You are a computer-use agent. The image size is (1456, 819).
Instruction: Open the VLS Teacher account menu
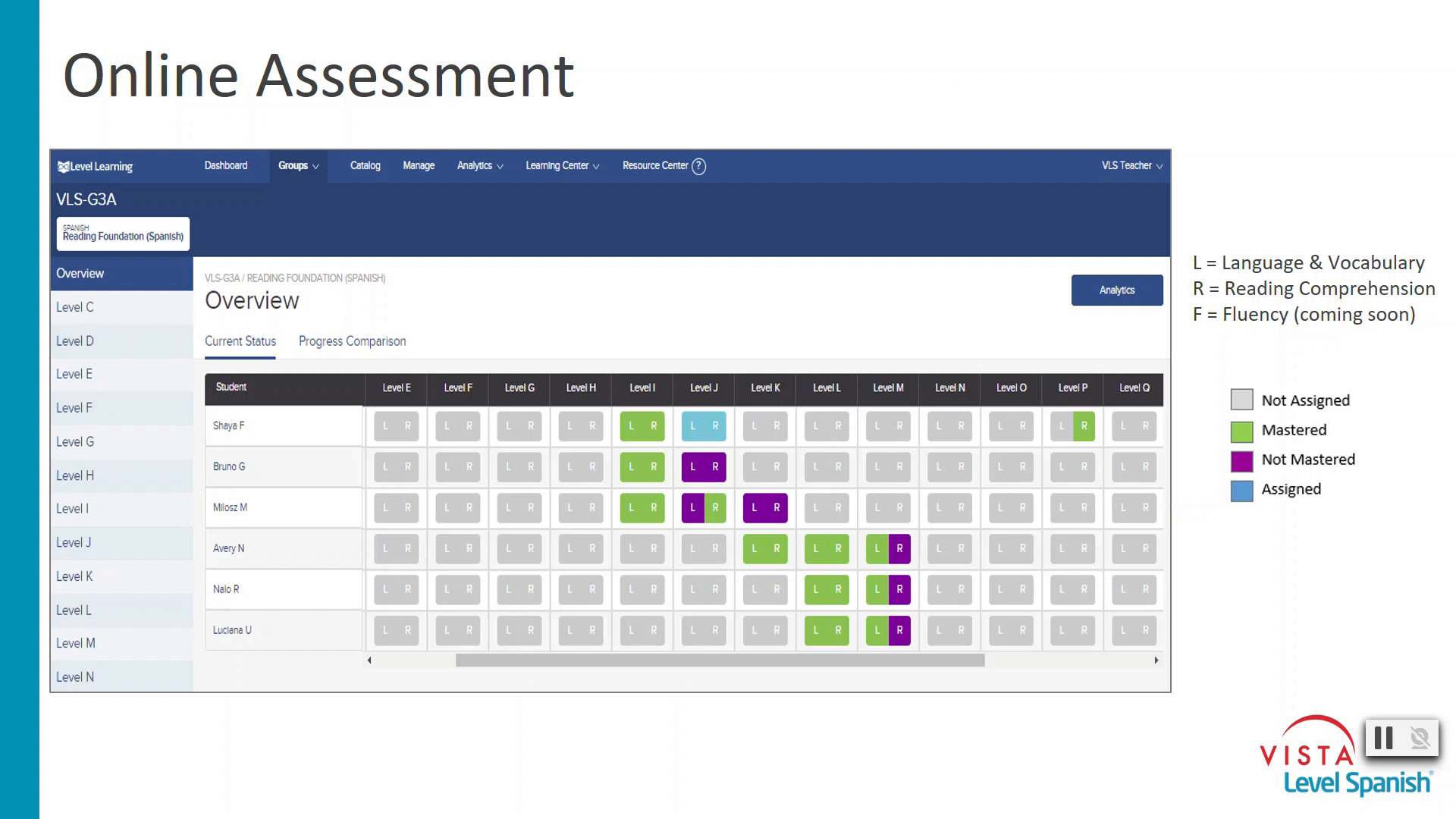tap(1131, 166)
